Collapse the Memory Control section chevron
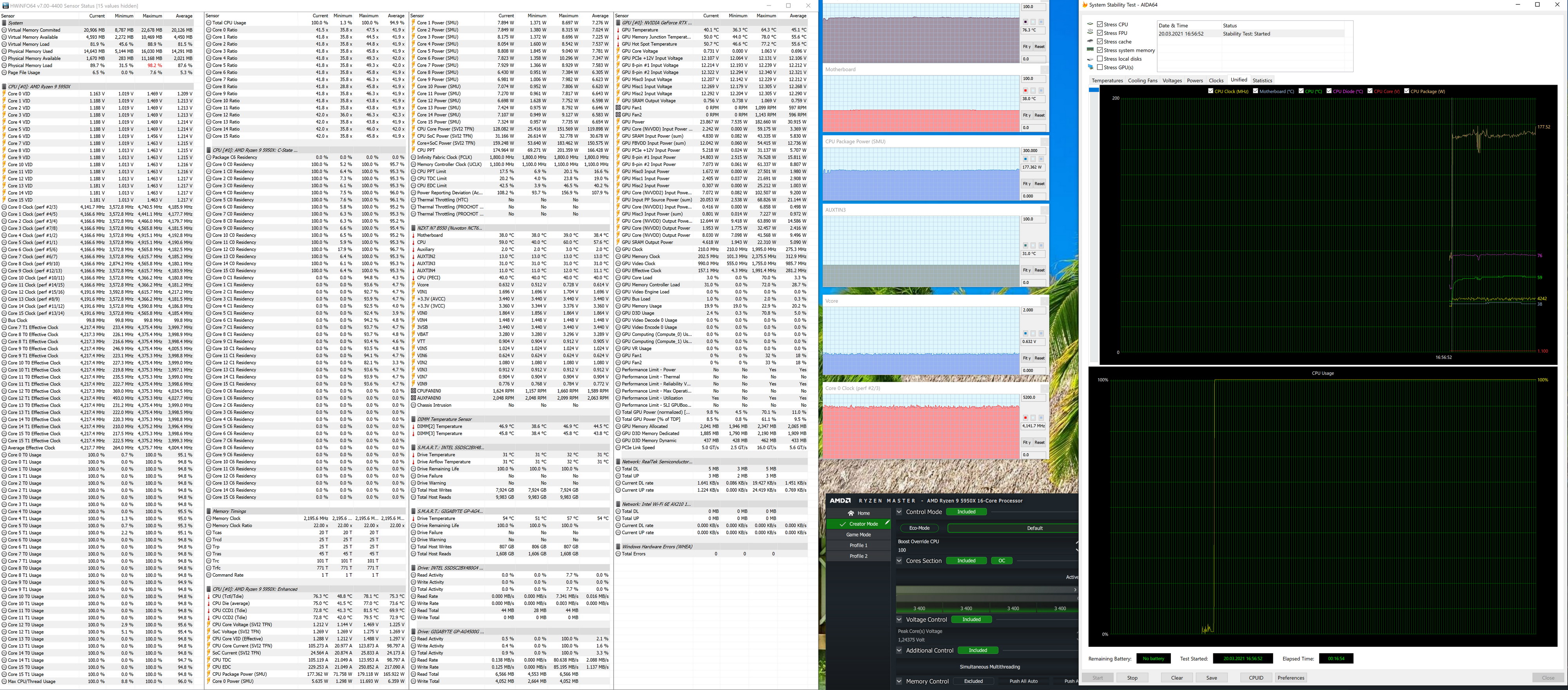Viewport: 1568px width, 690px height. click(899, 681)
